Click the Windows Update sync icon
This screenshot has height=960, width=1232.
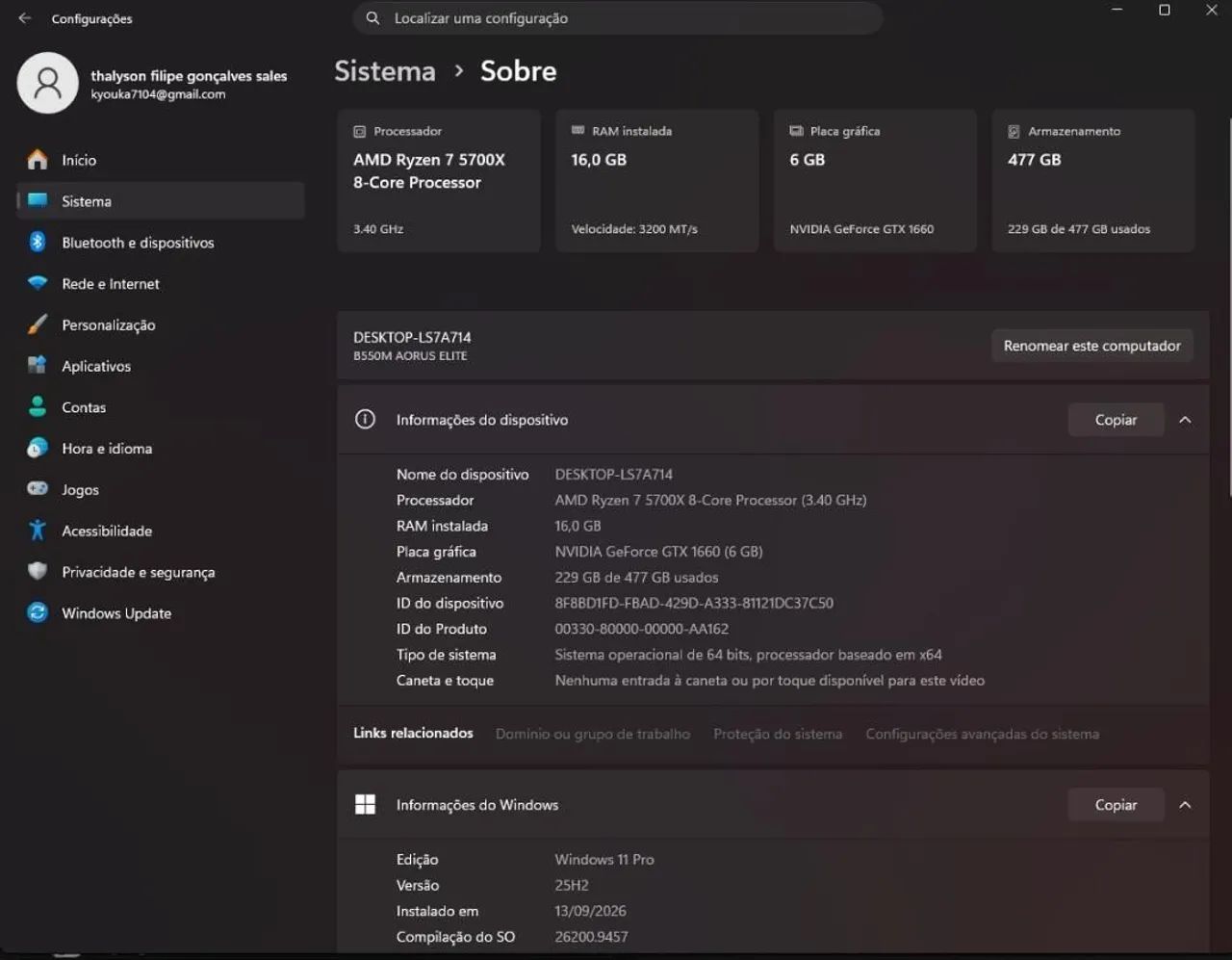pos(38,612)
